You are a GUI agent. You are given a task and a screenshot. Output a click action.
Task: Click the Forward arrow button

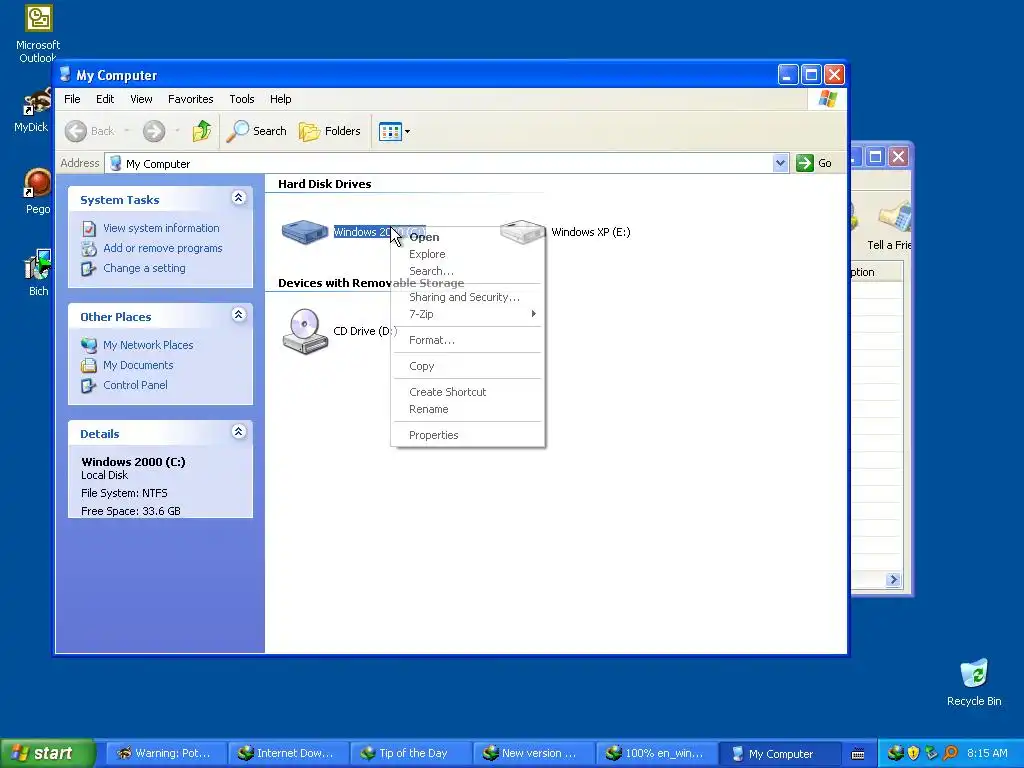[x=154, y=131]
